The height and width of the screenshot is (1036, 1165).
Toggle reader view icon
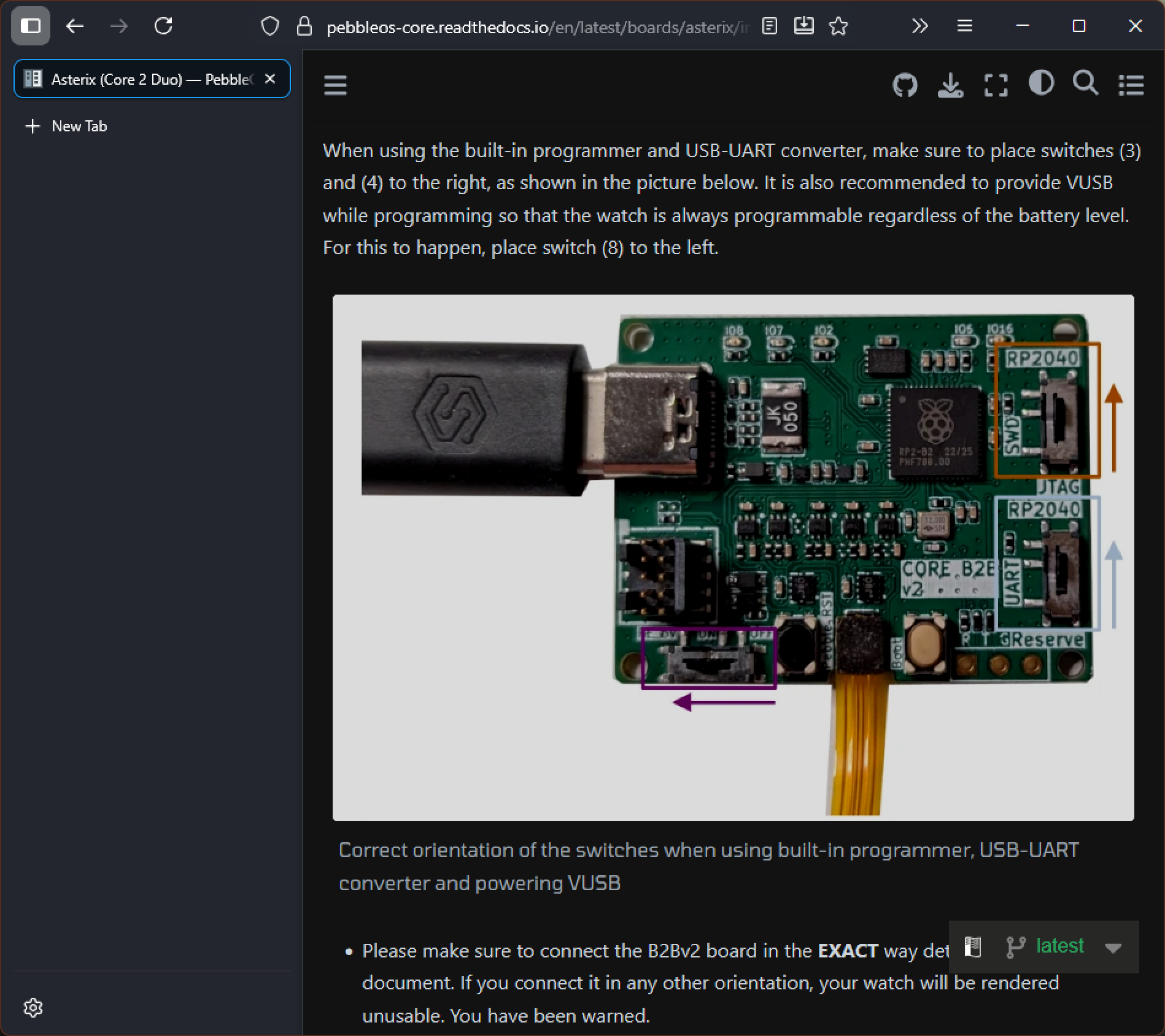tap(770, 26)
